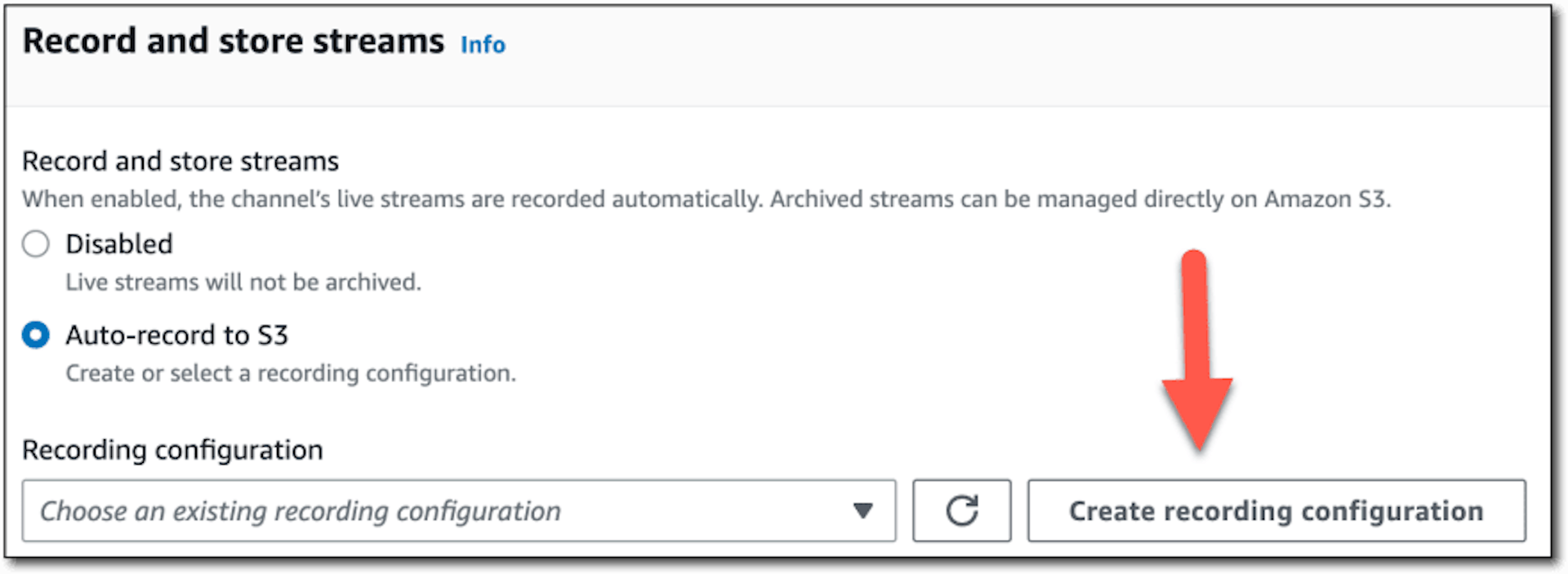The image size is (1568, 574).
Task: Click the refresh recording configurations icon
Action: pyautogui.click(x=962, y=510)
